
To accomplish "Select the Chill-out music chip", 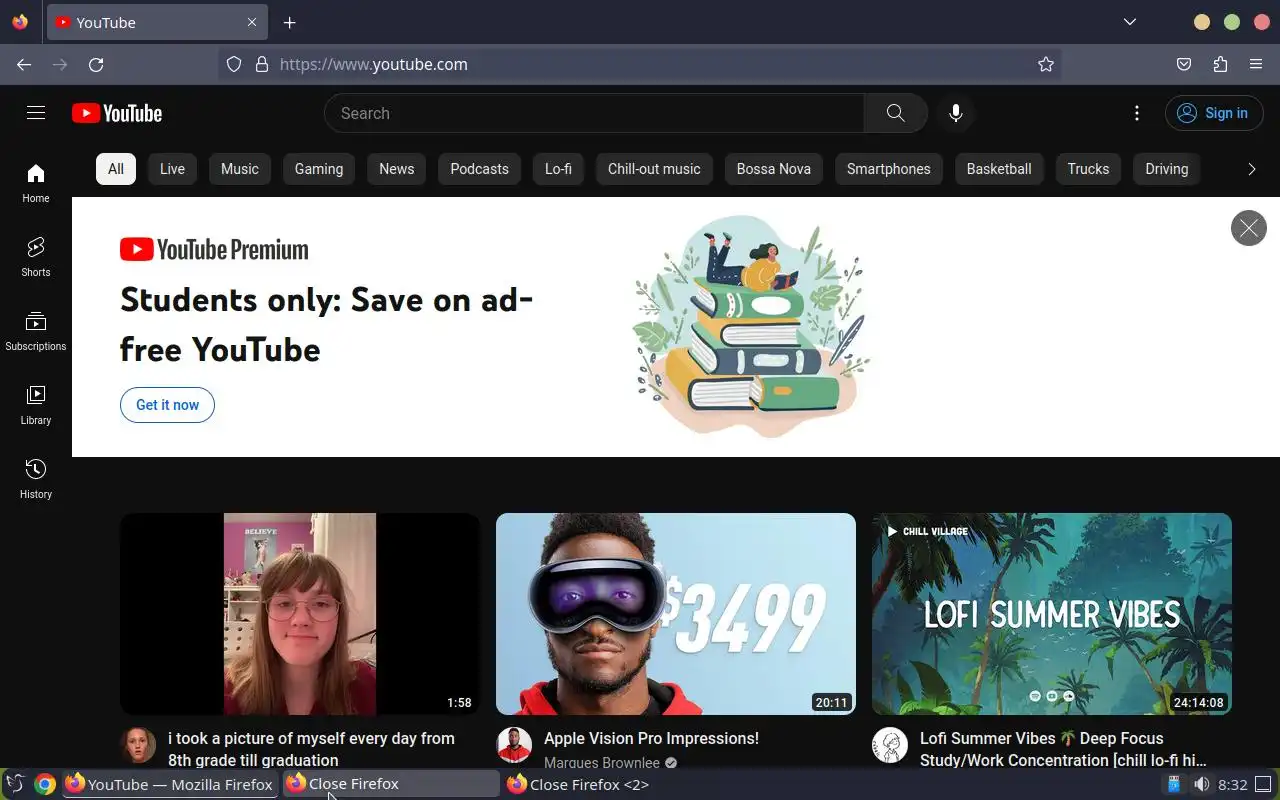I will click(654, 169).
